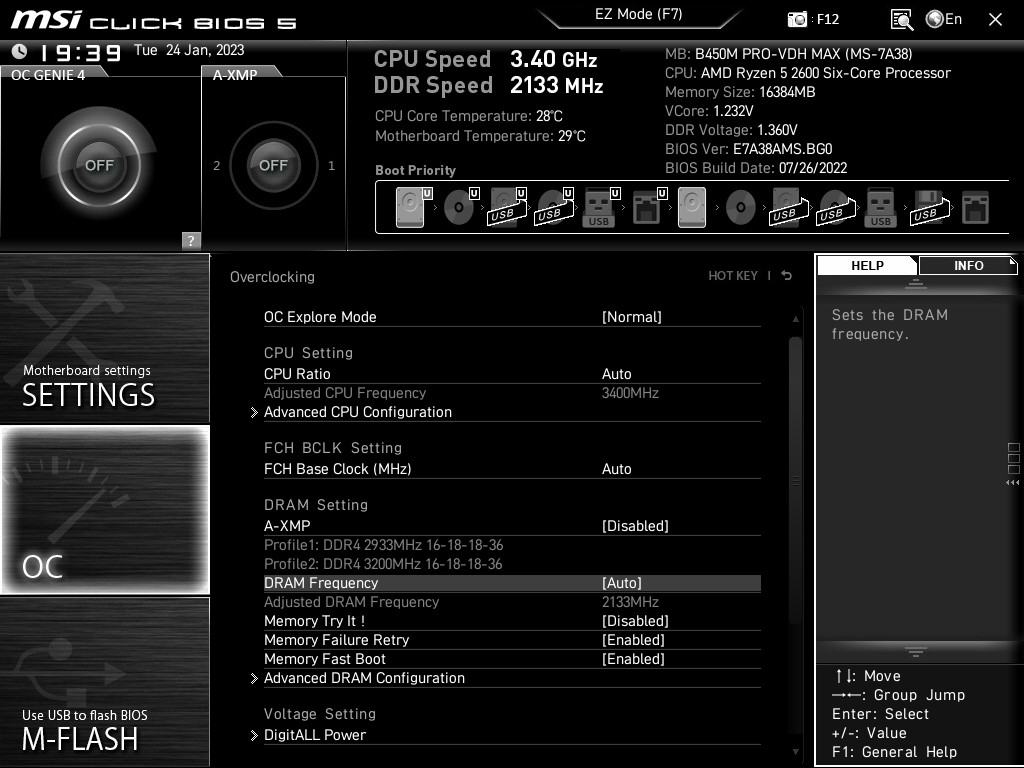Go back using the return arrow beside HOT KEY

786,276
